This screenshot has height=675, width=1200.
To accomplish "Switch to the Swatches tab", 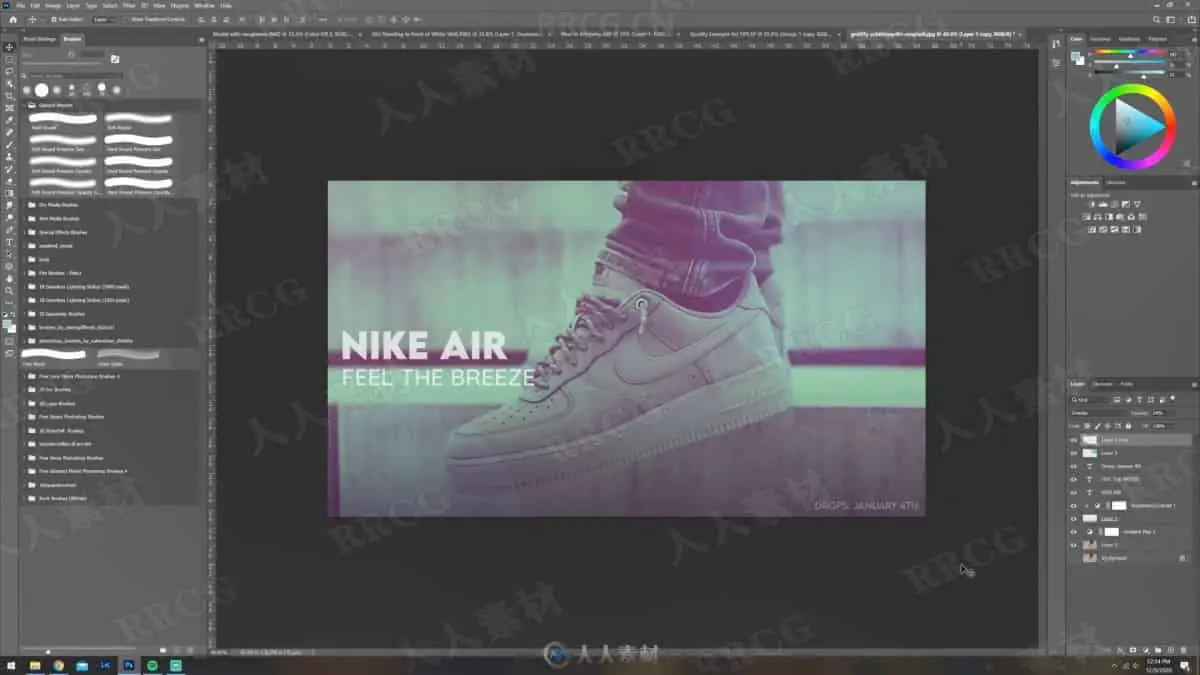I will click(1100, 39).
